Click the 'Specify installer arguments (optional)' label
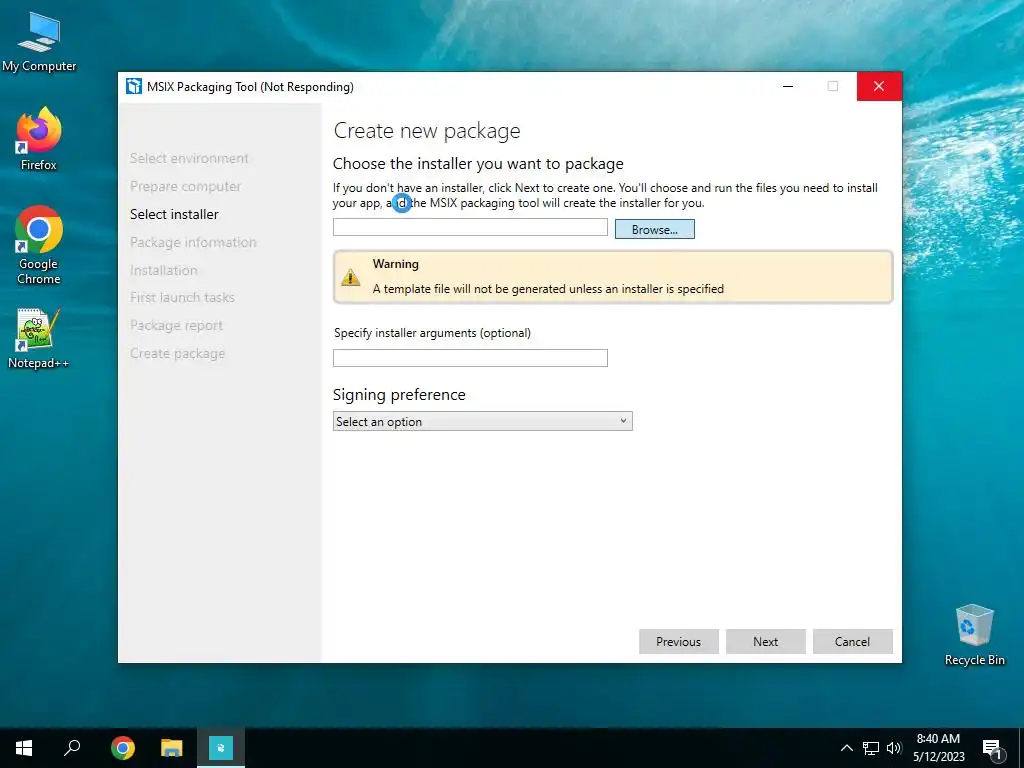1024x768 pixels. (432, 333)
